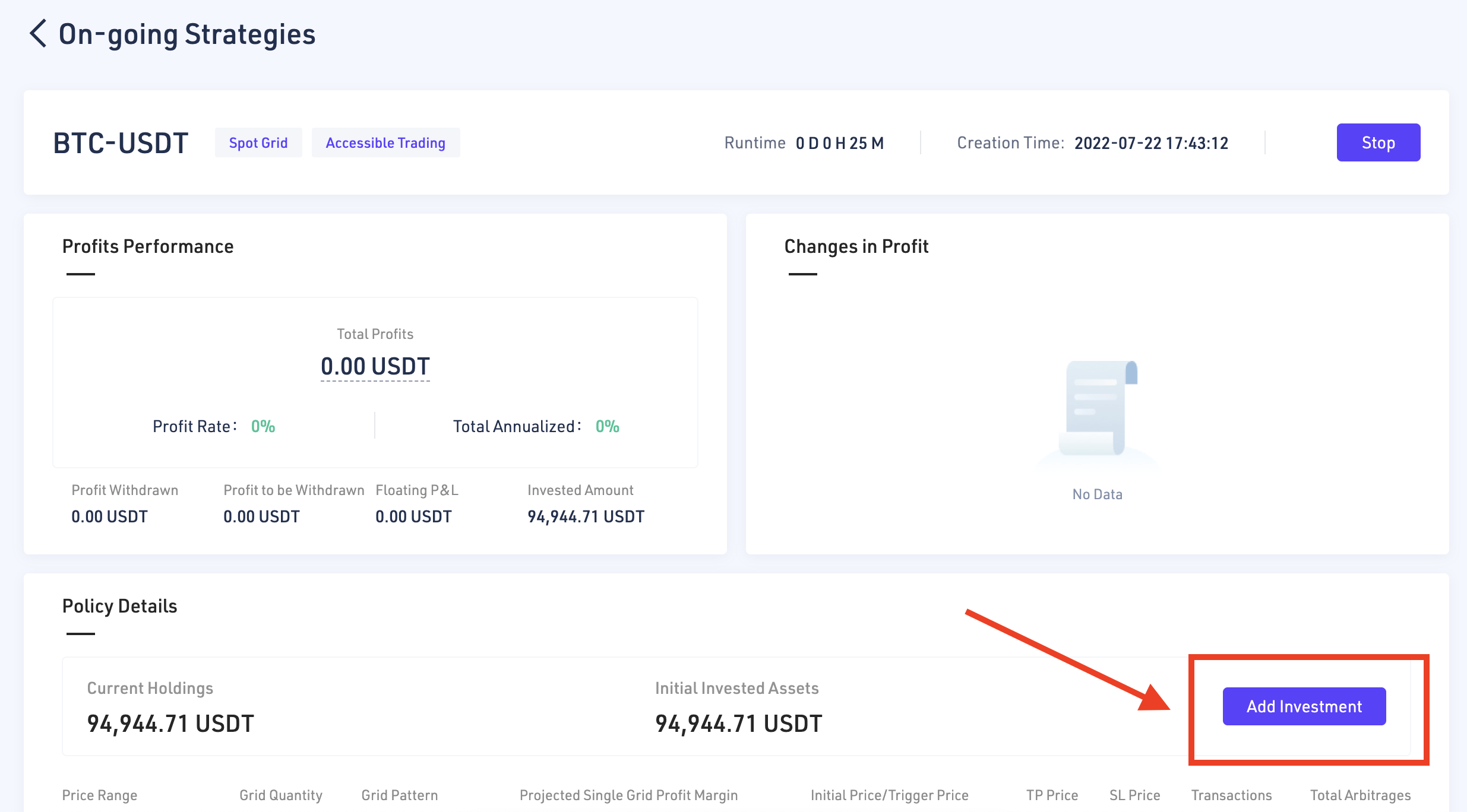Click the Initial Invested Assets amount
Screen dimensions: 1467x812
[x=738, y=724]
